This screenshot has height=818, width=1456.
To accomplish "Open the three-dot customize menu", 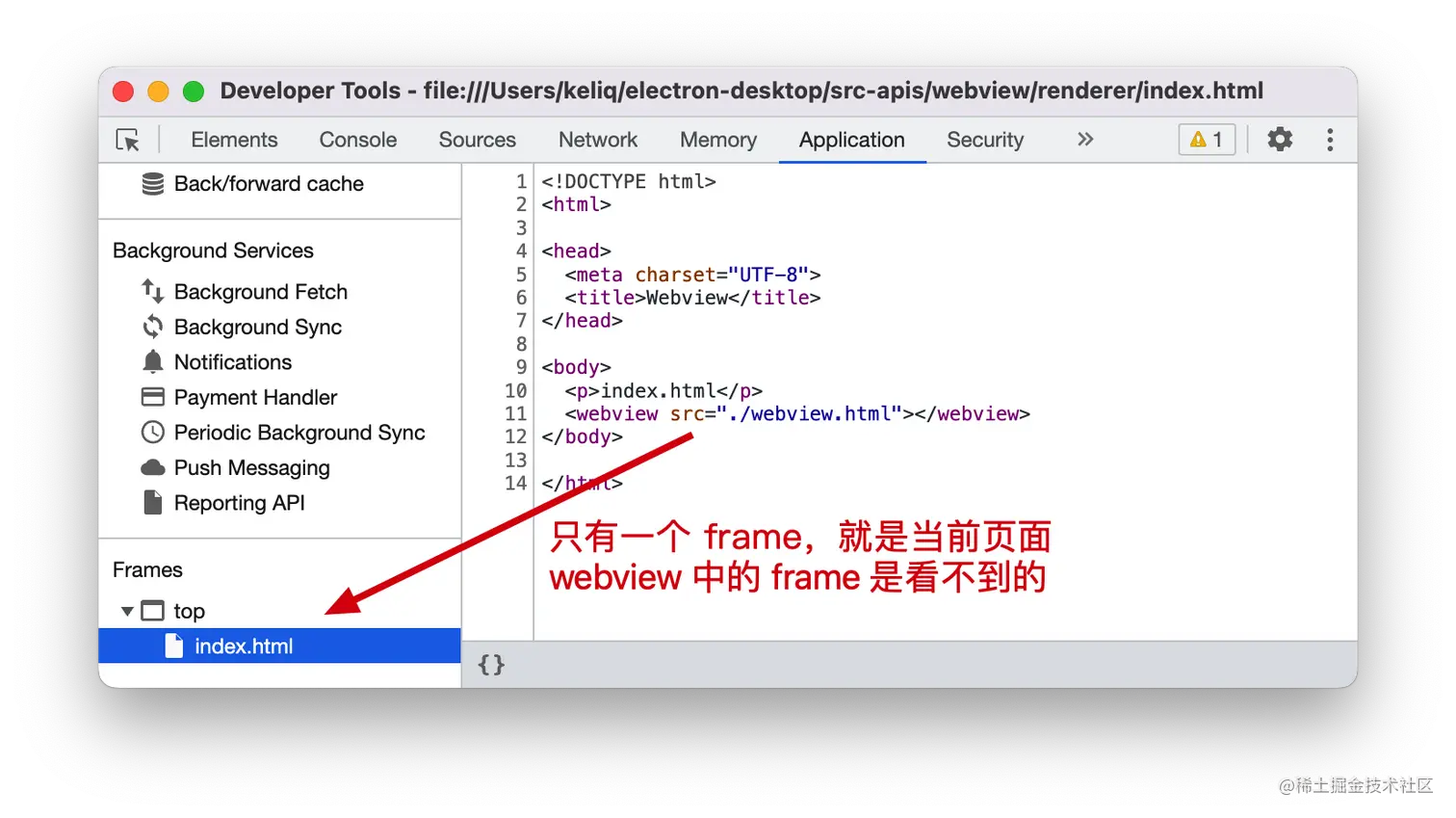I will coord(1330,140).
